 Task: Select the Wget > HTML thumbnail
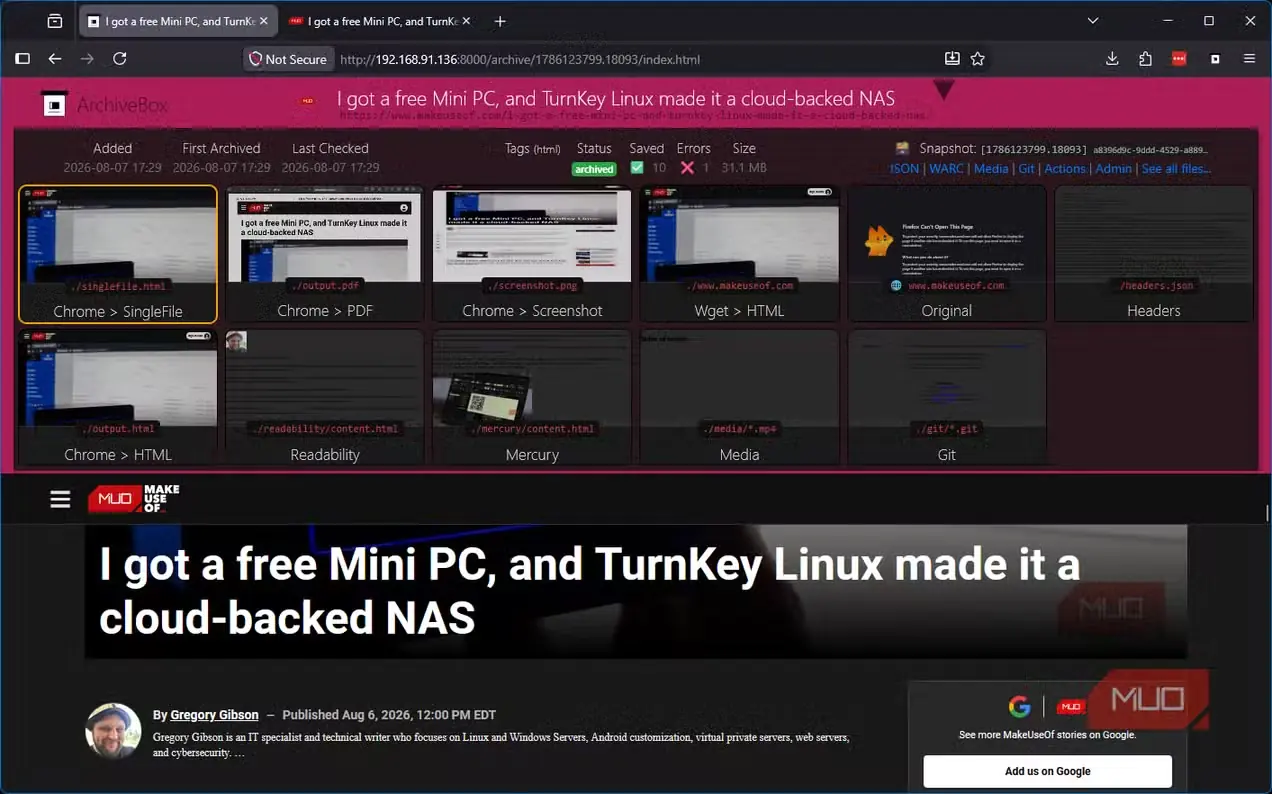[739, 254]
